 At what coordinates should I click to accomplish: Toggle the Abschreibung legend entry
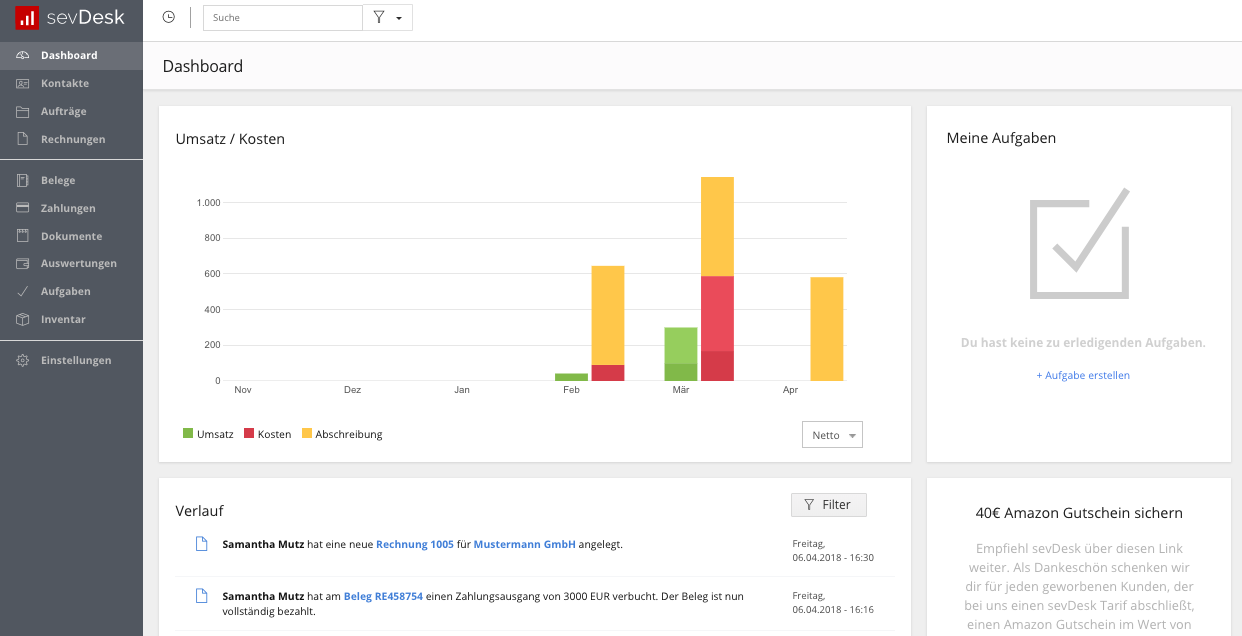341,434
